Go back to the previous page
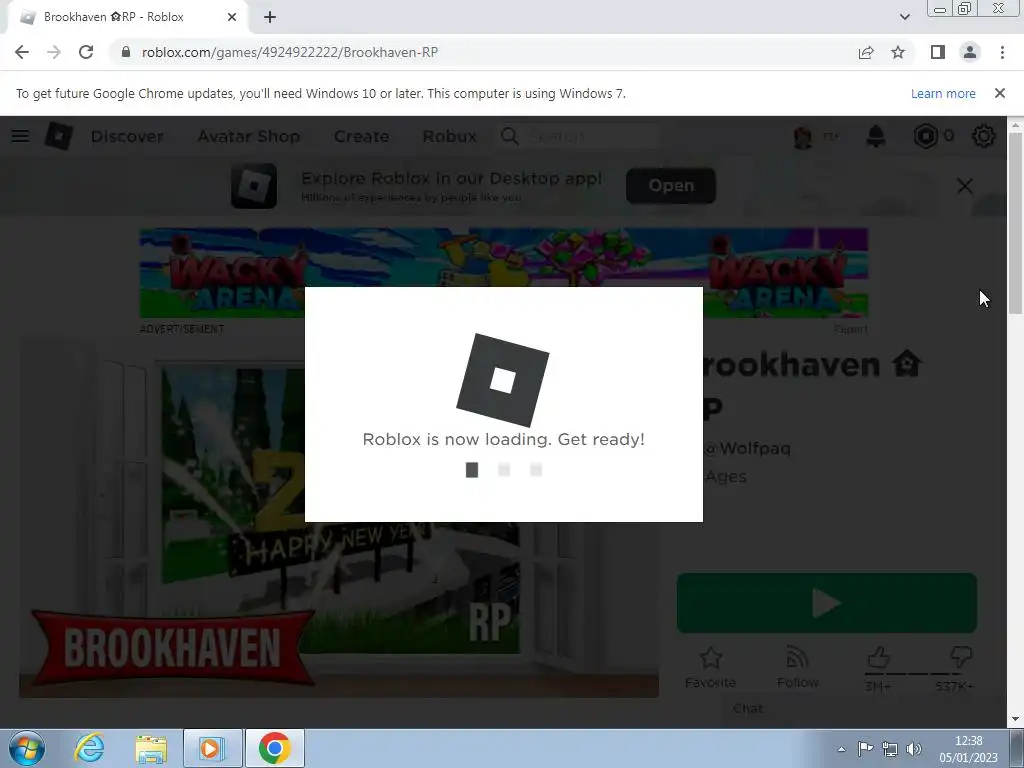The image size is (1024, 768). tap(22, 52)
